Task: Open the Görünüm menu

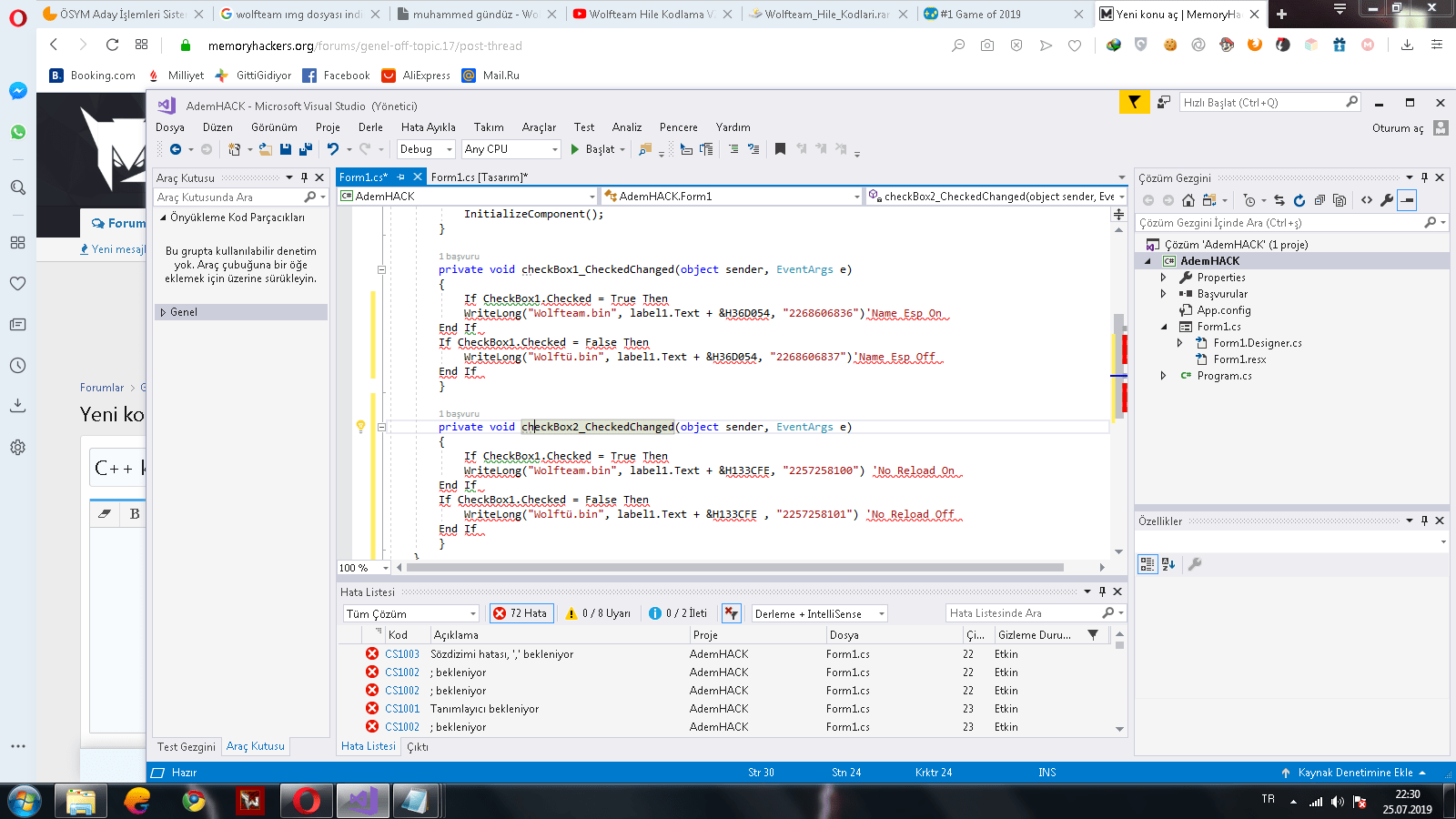Action: [x=274, y=127]
